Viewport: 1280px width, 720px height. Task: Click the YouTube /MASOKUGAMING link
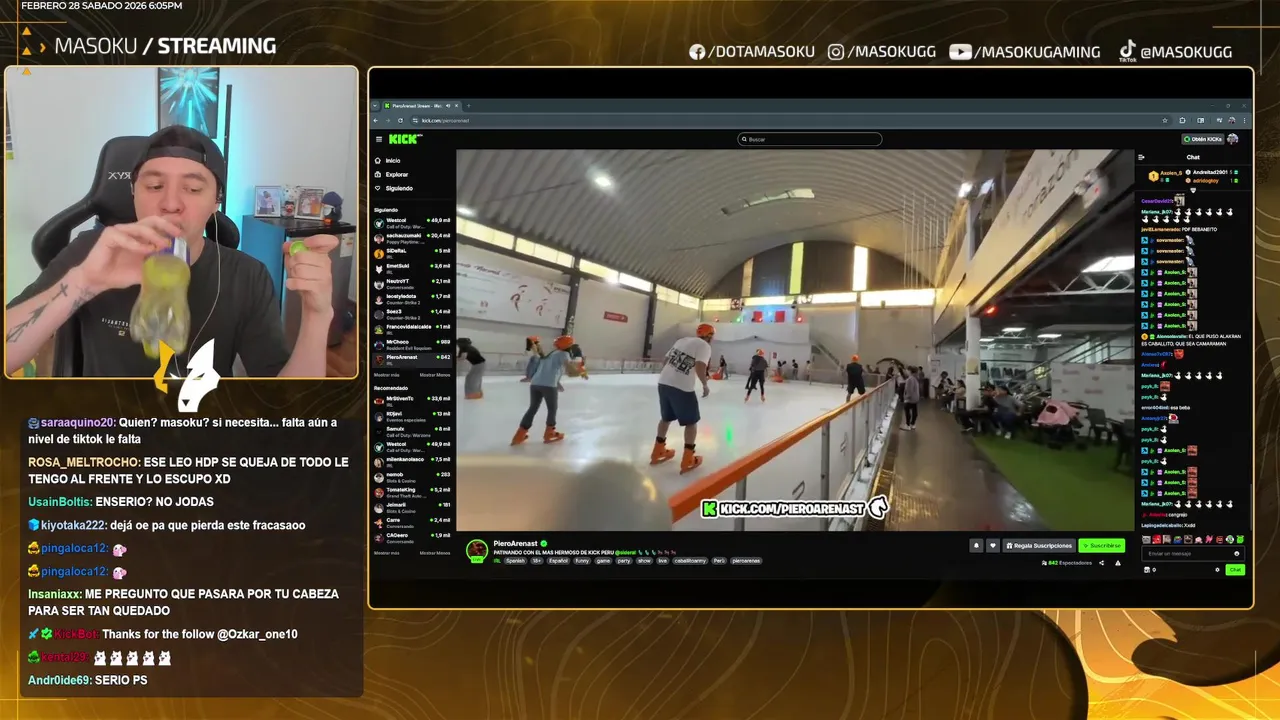click(1024, 52)
